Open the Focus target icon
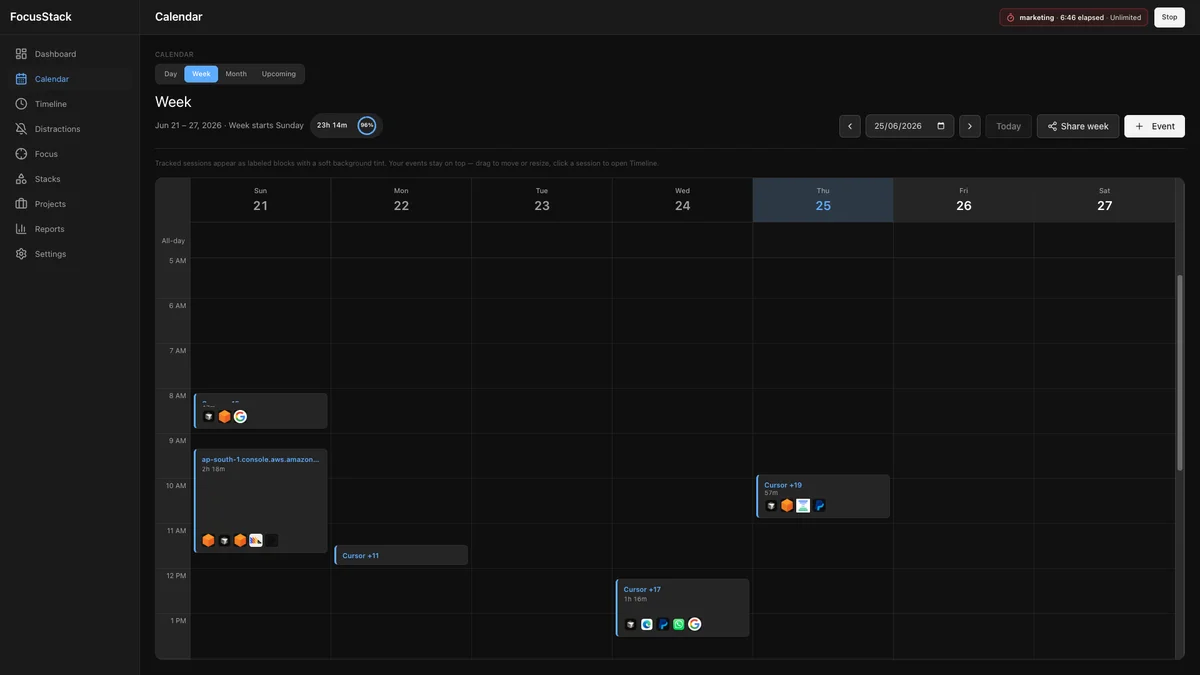The height and width of the screenshot is (675, 1200). tap(21, 154)
